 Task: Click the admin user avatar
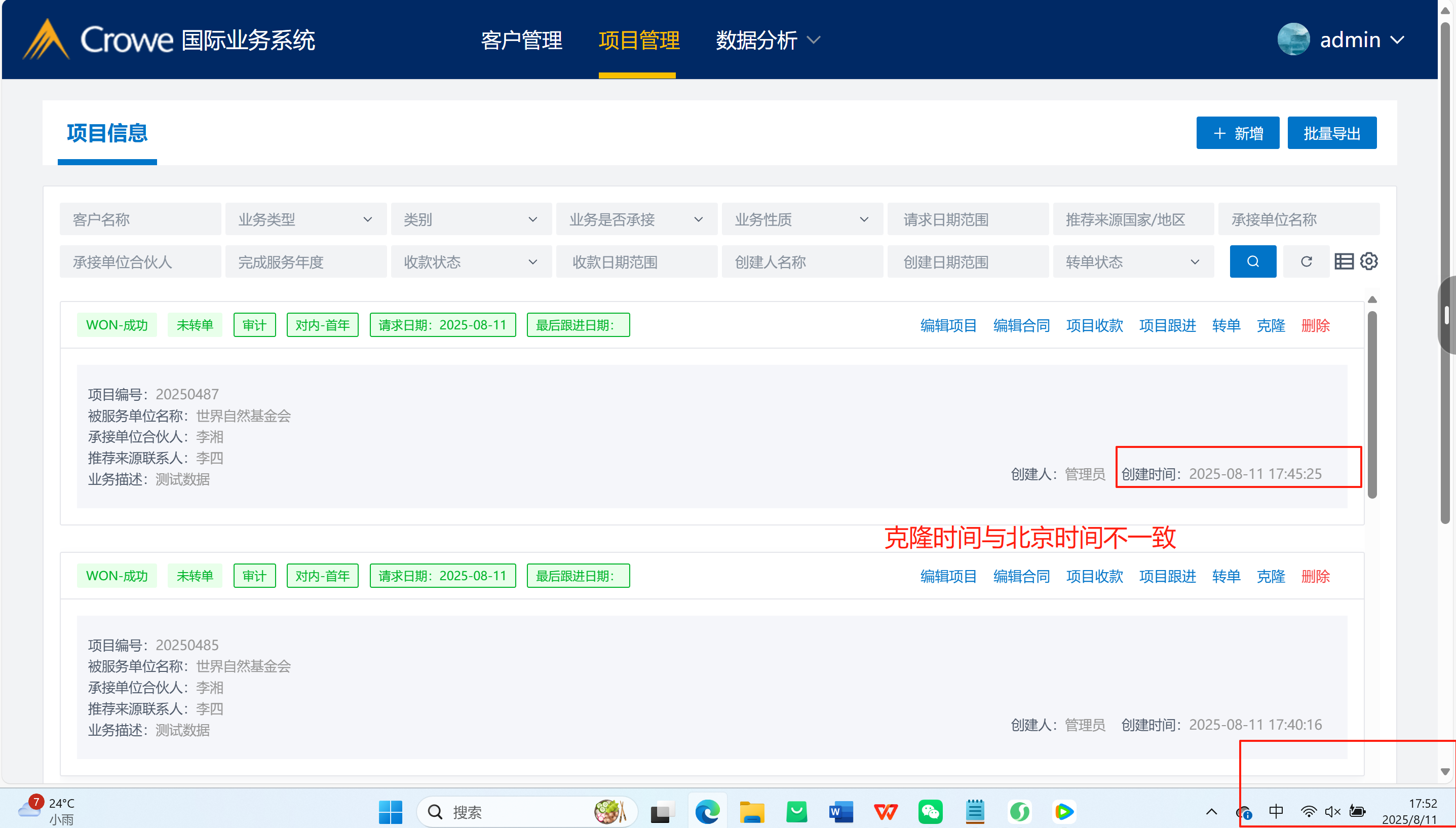pyautogui.click(x=1293, y=40)
